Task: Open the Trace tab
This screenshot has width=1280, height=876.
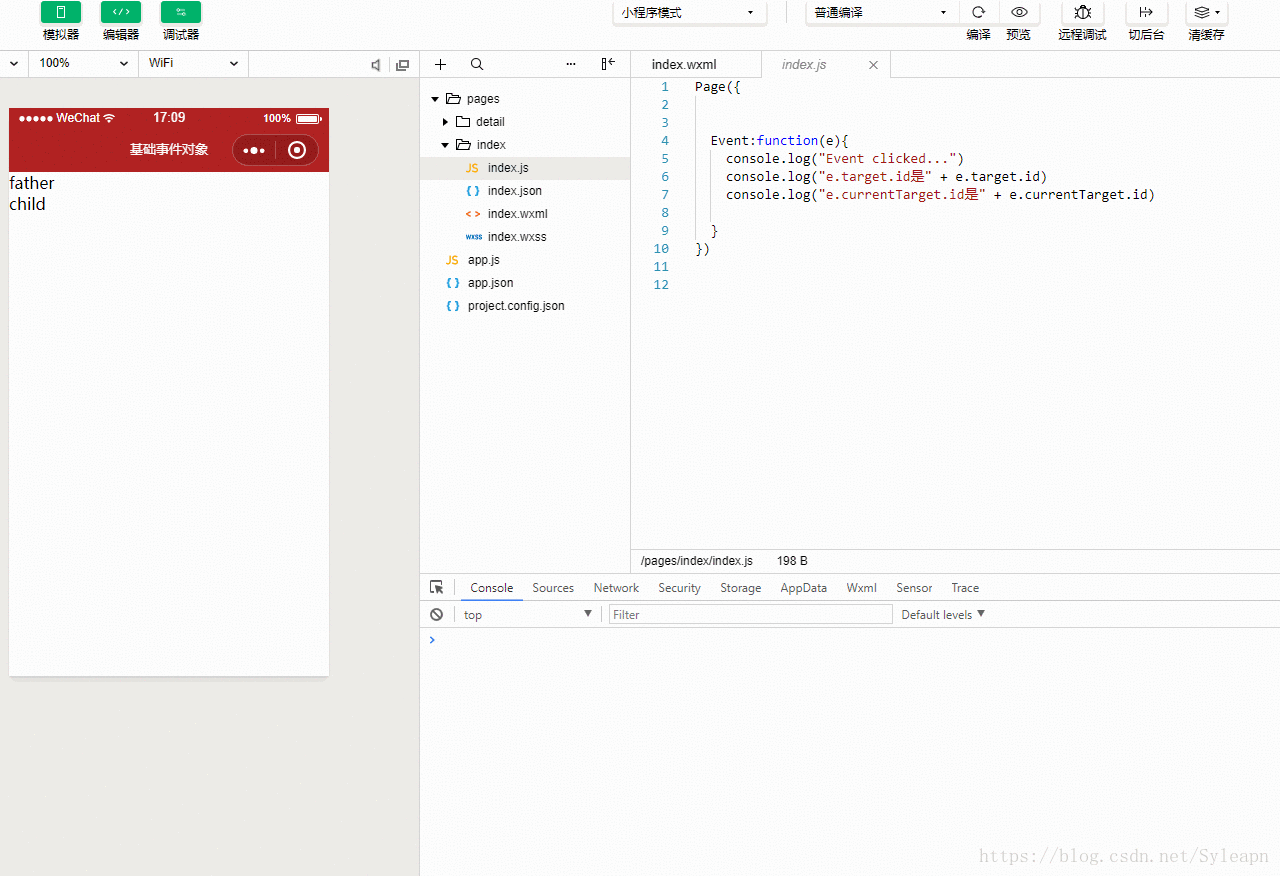Action: click(x=965, y=588)
